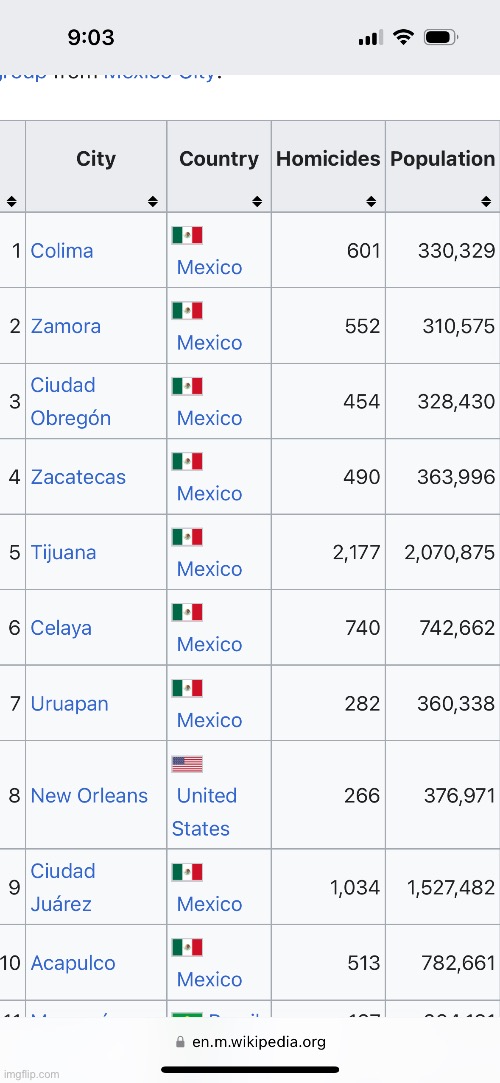Open Mexico link in Zacatecas row
Image resolution: width=500 pixels, height=1083 pixels.
pos(209,493)
